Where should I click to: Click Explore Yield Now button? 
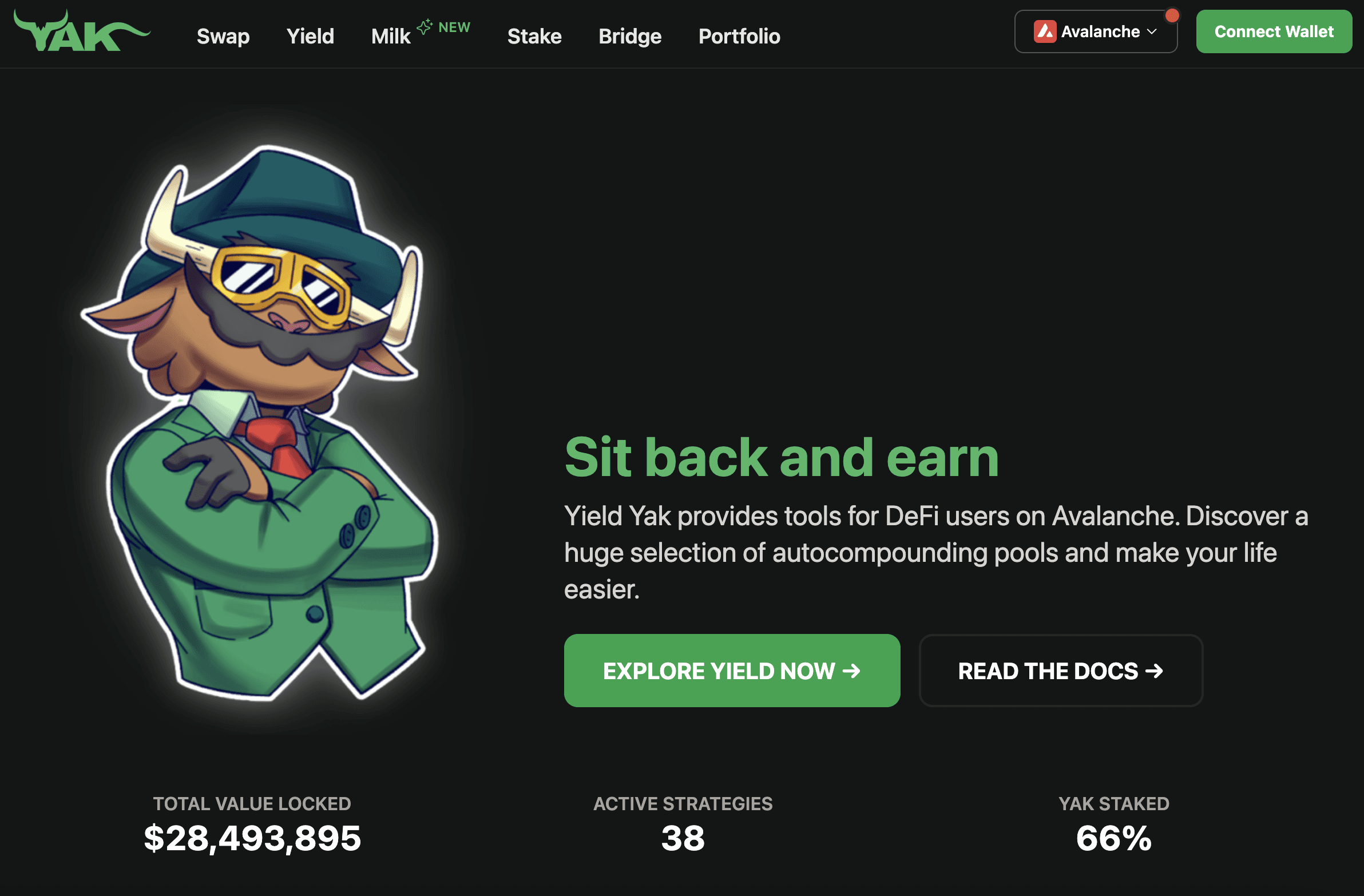point(732,670)
